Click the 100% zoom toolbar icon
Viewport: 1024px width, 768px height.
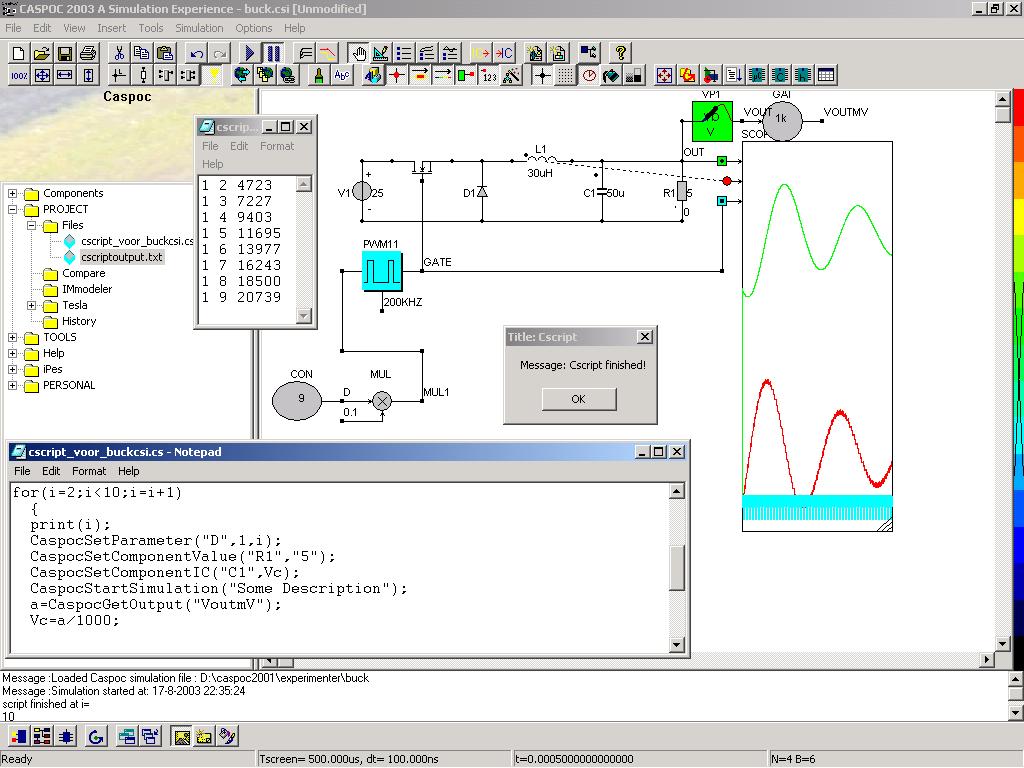(19, 75)
